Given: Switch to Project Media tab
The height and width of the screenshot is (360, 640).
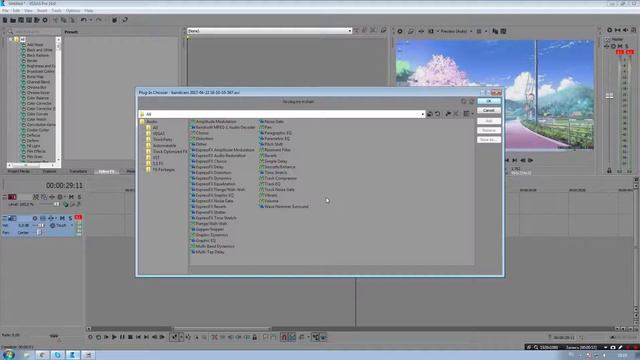Looking at the screenshot, I should 19,171.
